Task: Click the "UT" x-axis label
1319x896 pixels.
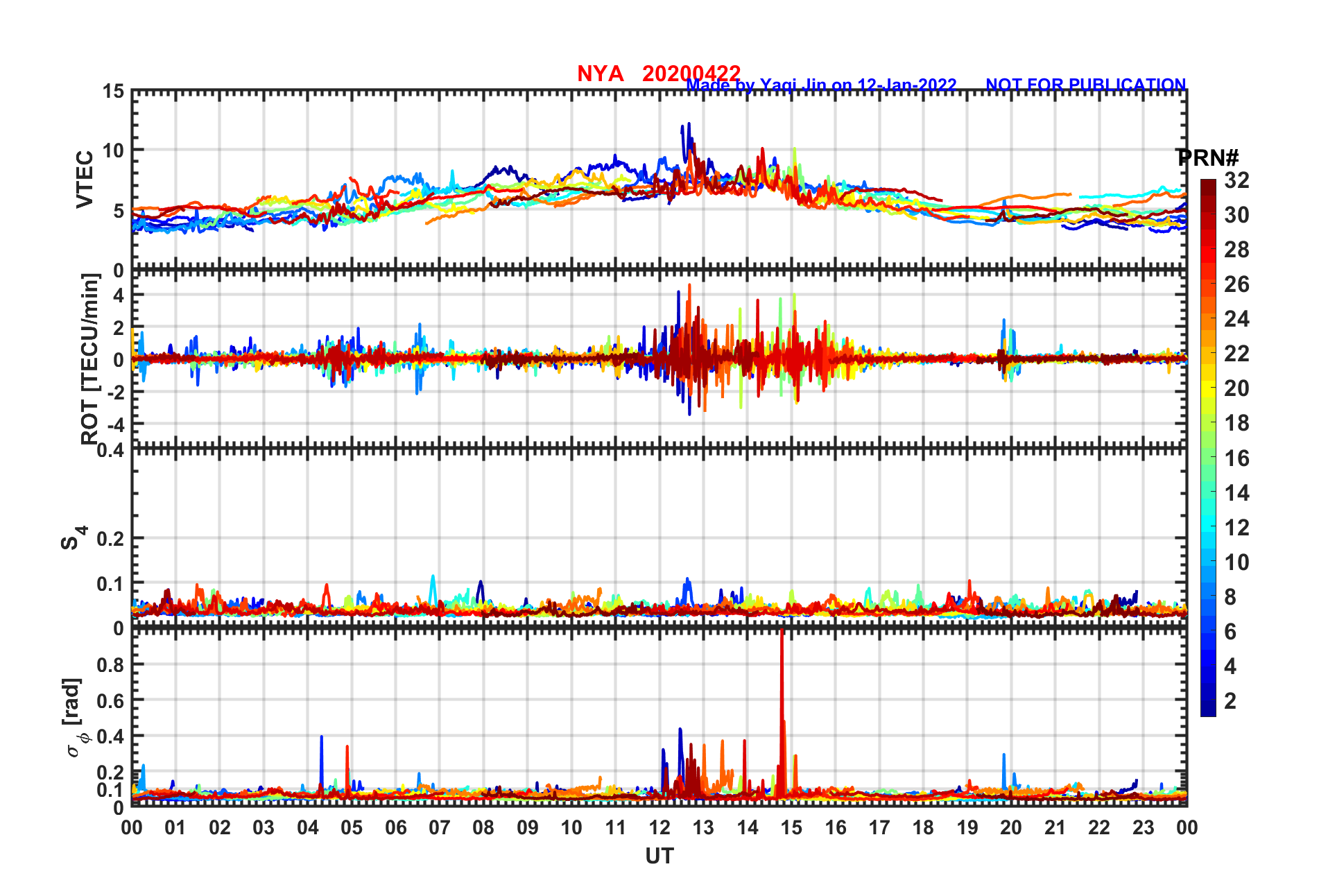Action: tap(659, 857)
